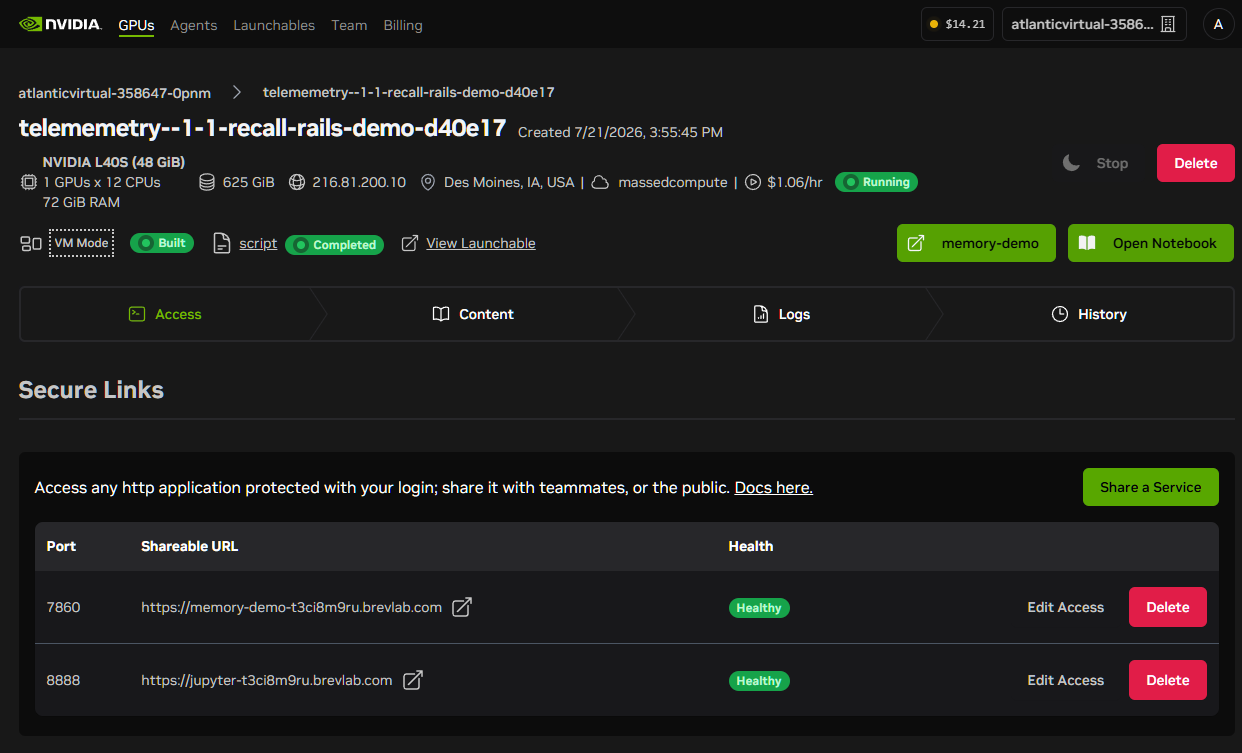Image resolution: width=1242 pixels, height=753 pixels.
Task: Click the Share a Service button
Action: (x=1151, y=487)
